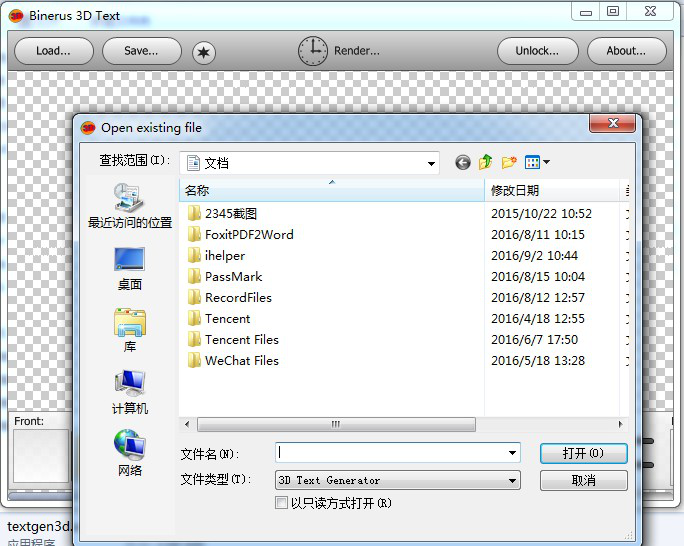684x546 pixels.
Task: Select the FoxitPDF2Word folder
Action: (x=240, y=235)
